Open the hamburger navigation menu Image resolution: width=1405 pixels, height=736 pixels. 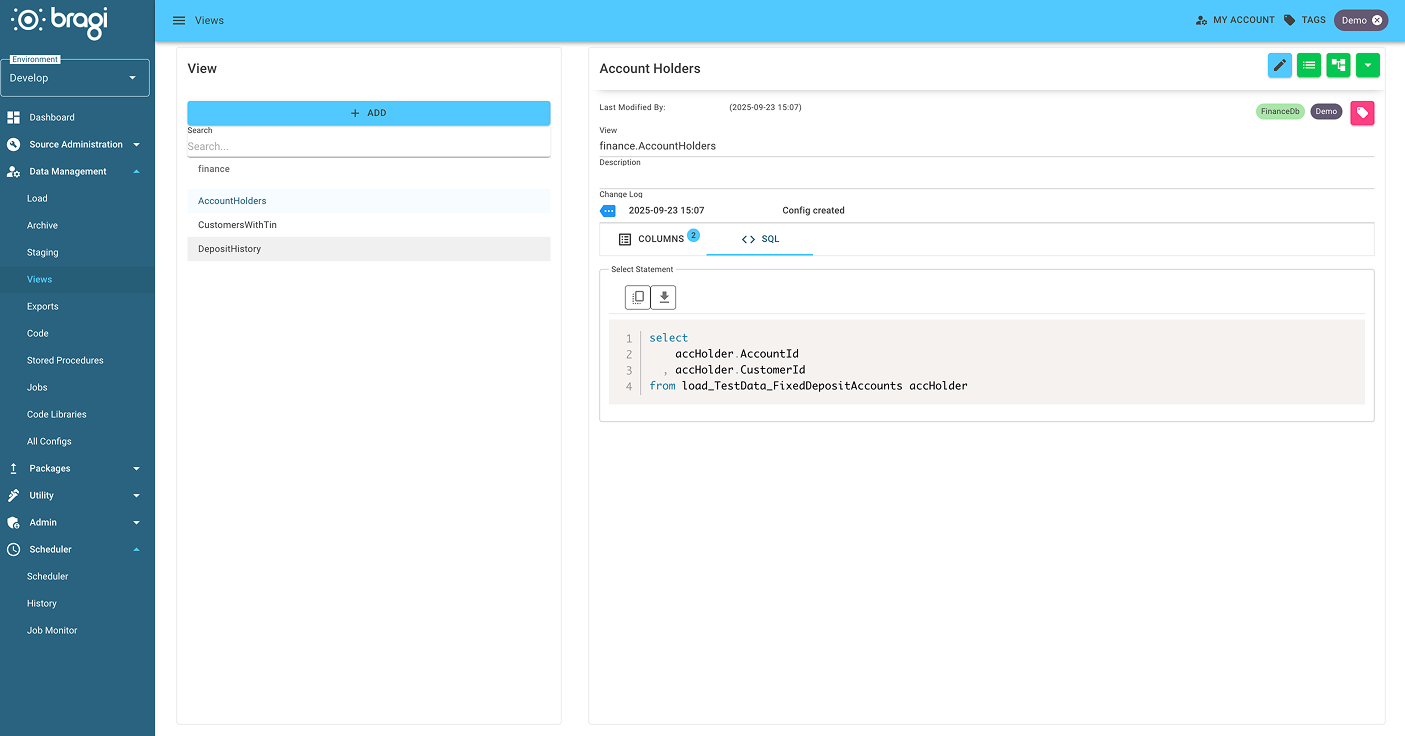coord(179,20)
